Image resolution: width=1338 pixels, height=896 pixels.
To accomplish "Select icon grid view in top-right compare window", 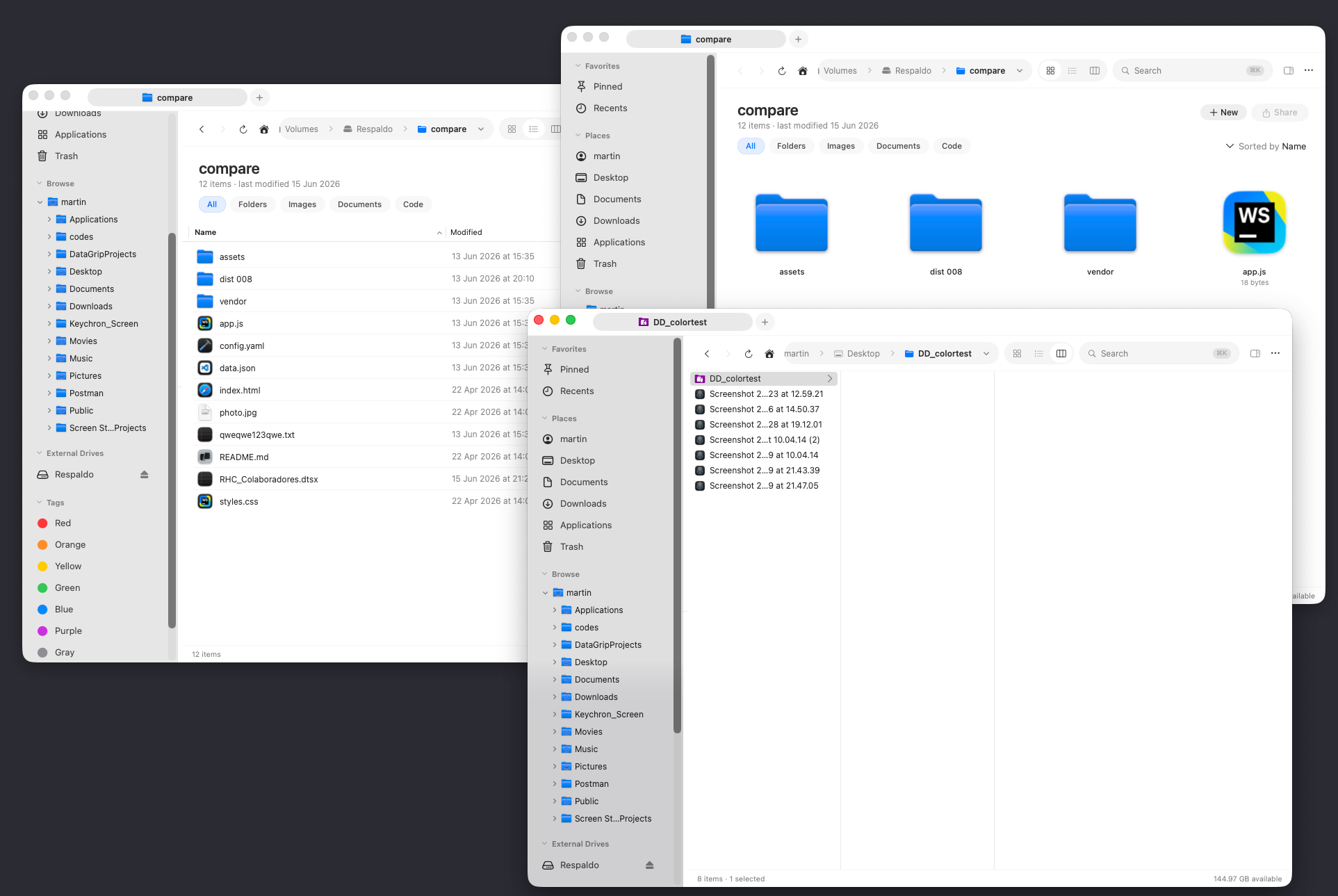I will 1050,71.
